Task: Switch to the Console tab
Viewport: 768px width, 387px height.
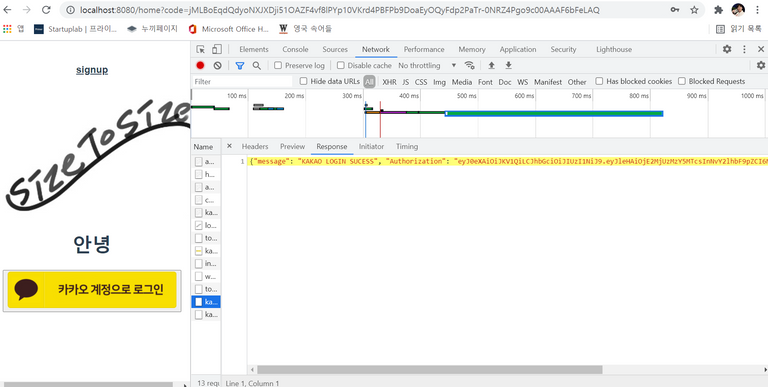Action: (x=295, y=49)
